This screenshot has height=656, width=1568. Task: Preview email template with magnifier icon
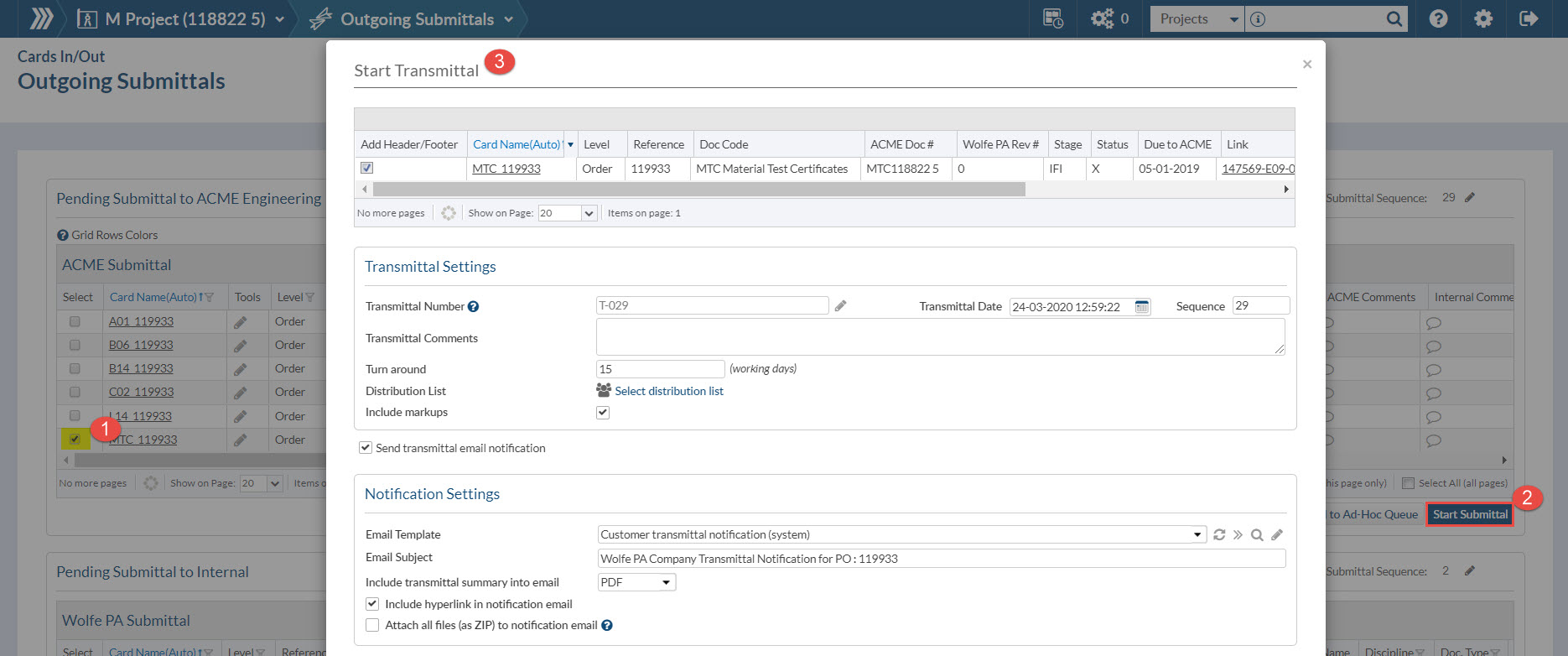[1257, 534]
